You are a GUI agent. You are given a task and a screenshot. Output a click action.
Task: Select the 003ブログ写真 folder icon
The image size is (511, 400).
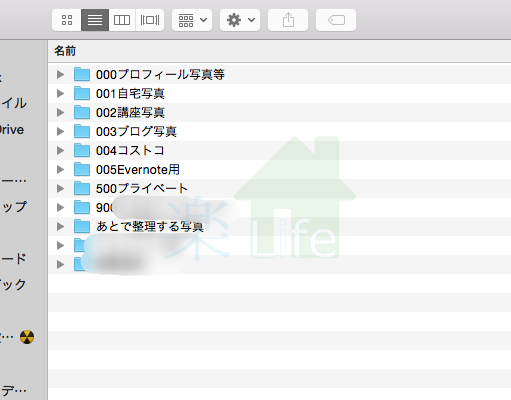click(82, 131)
